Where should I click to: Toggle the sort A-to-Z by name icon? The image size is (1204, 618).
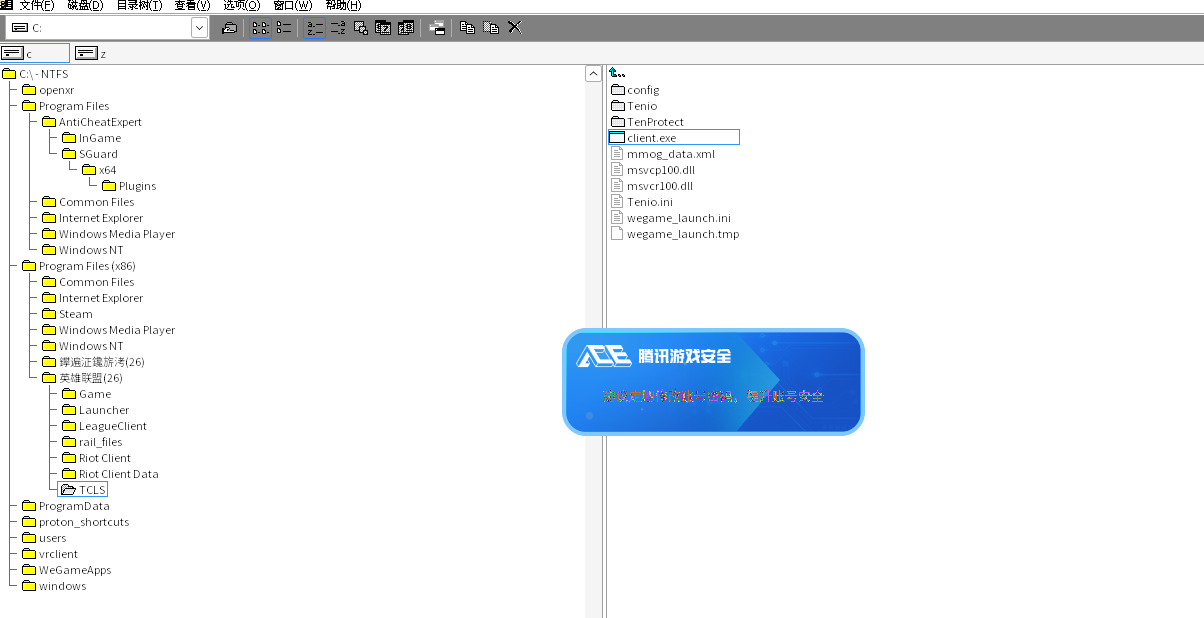click(315, 28)
